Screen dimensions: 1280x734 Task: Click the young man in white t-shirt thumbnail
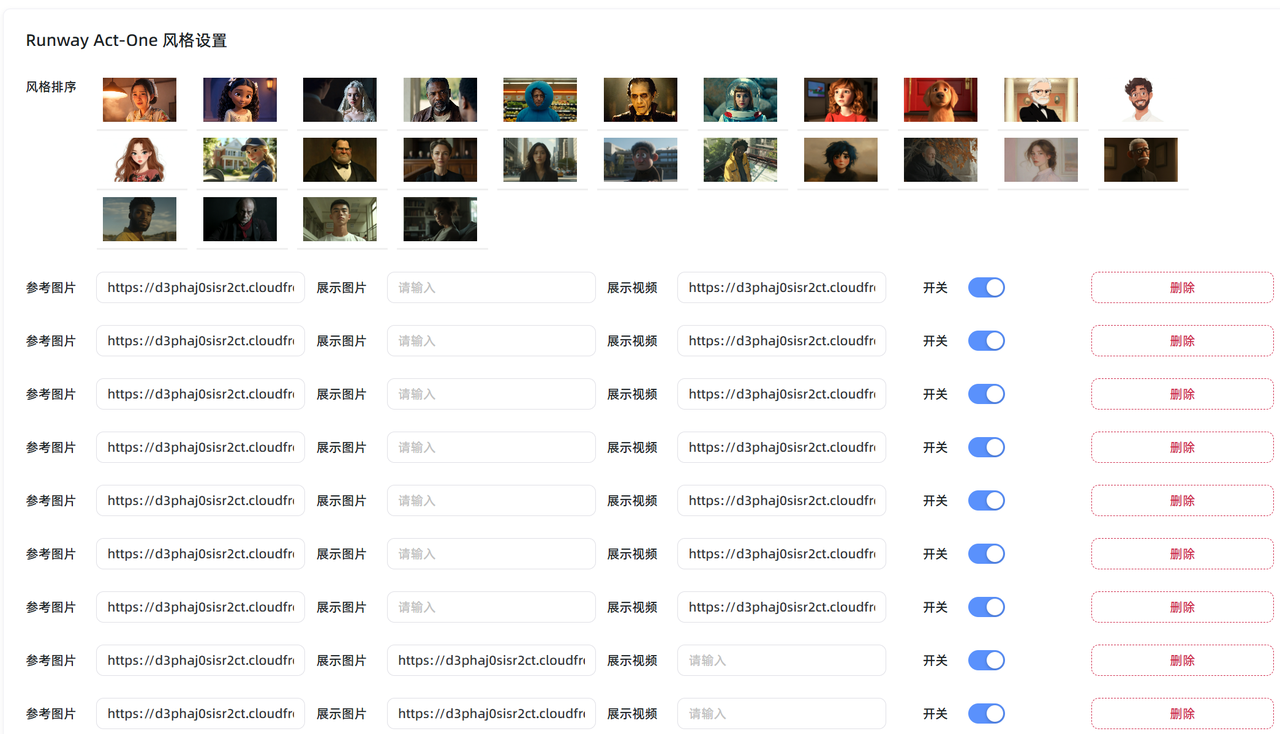click(340, 219)
